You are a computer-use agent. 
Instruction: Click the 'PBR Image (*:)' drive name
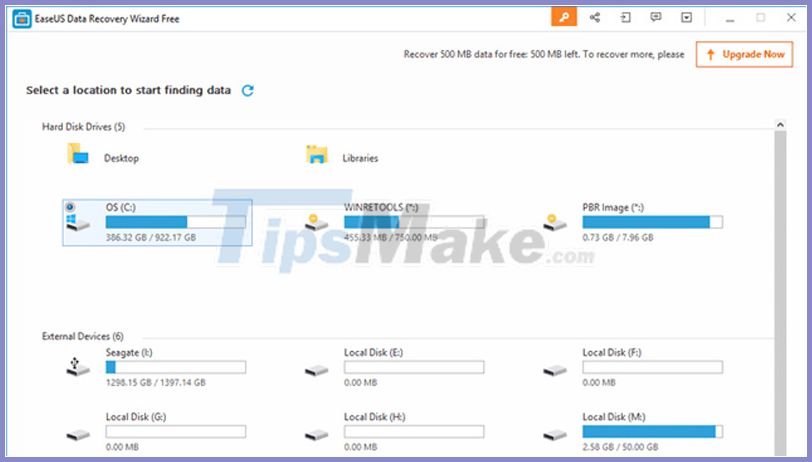point(613,207)
